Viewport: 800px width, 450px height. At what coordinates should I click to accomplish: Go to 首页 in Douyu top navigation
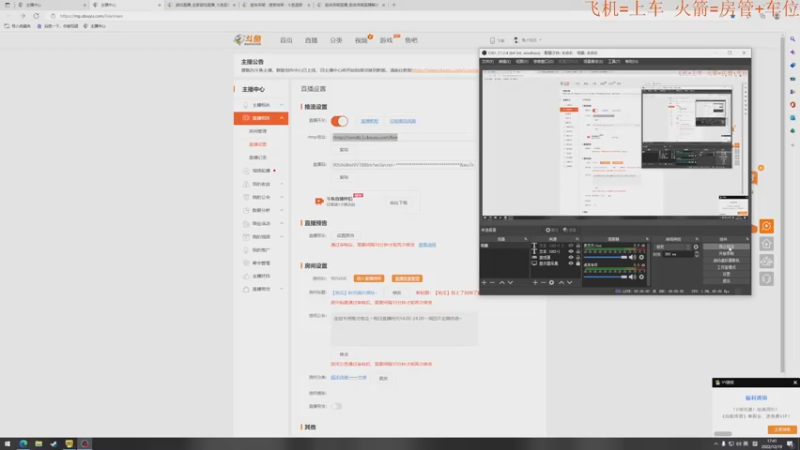tap(286, 40)
